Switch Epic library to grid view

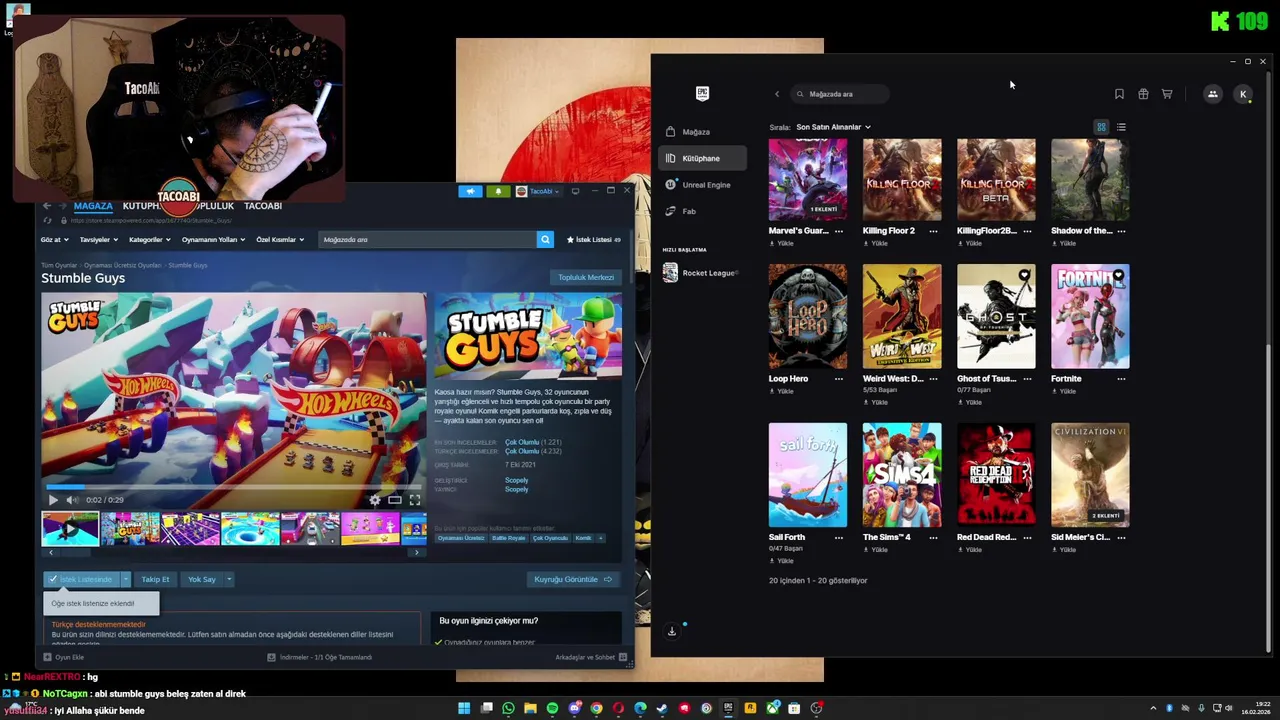(1101, 127)
